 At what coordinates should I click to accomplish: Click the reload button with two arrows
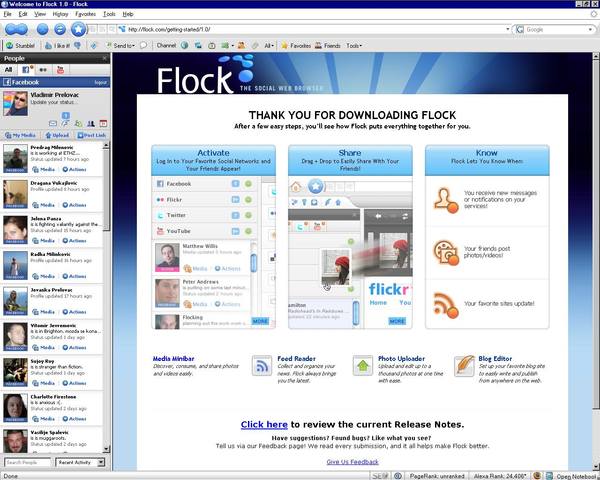tap(60, 29)
